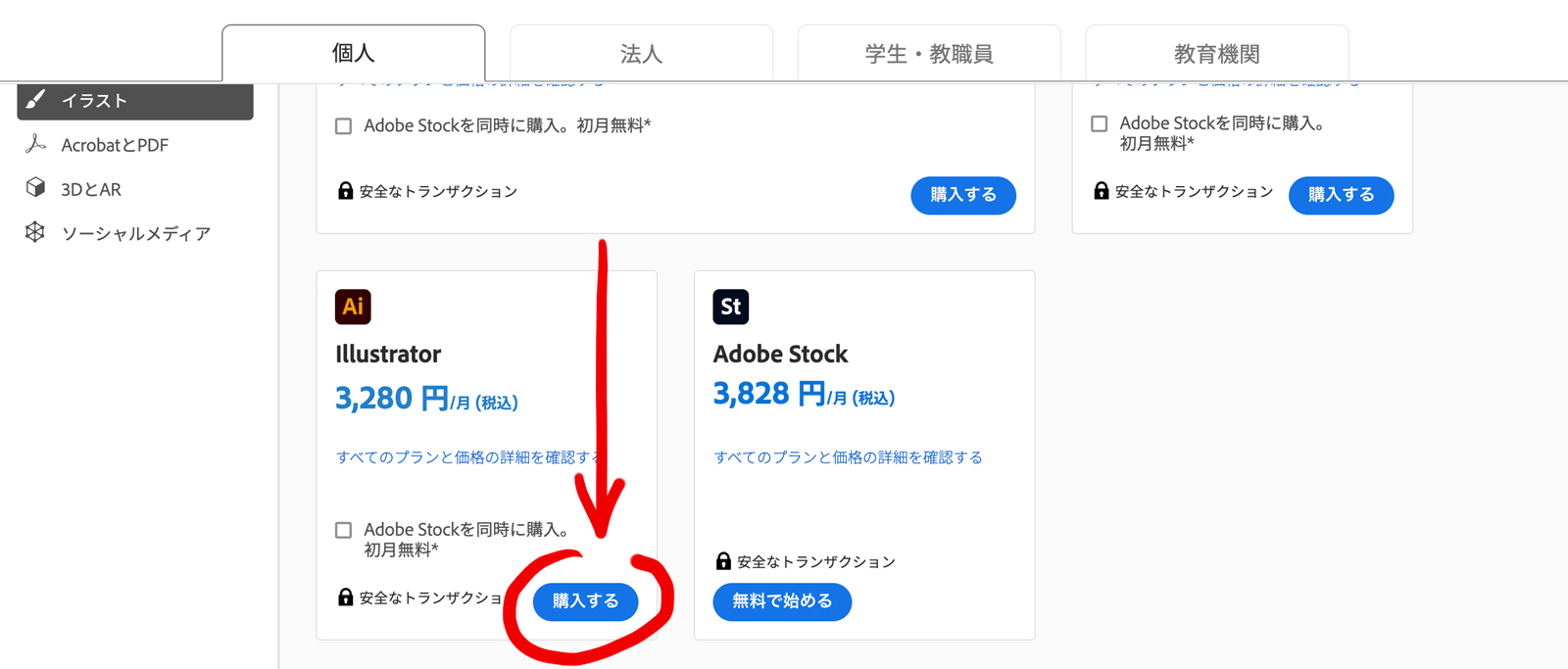
Task: Click the ソーシャルメディア sidebar icon
Action: pyautogui.click(x=36, y=232)
